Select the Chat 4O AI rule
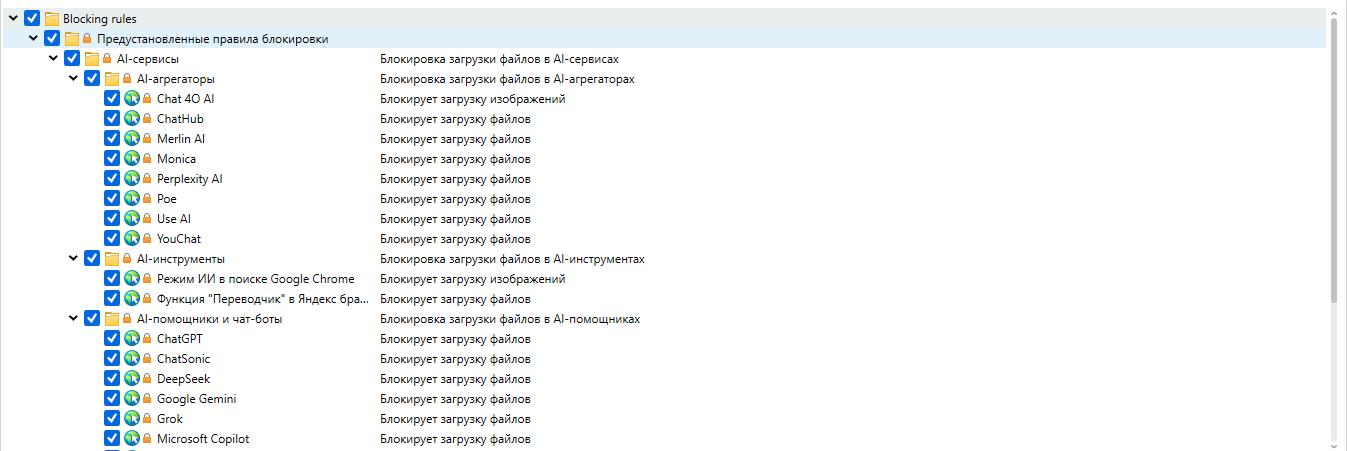This screenshot has width=1347, height=451. [x=185, y=99]
